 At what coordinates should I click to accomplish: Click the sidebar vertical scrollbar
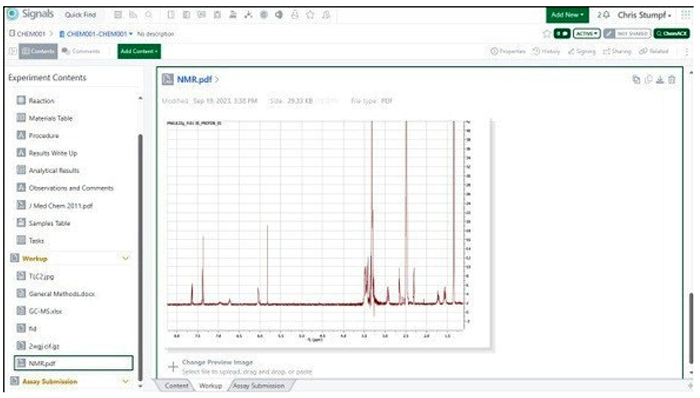(140, 257)
